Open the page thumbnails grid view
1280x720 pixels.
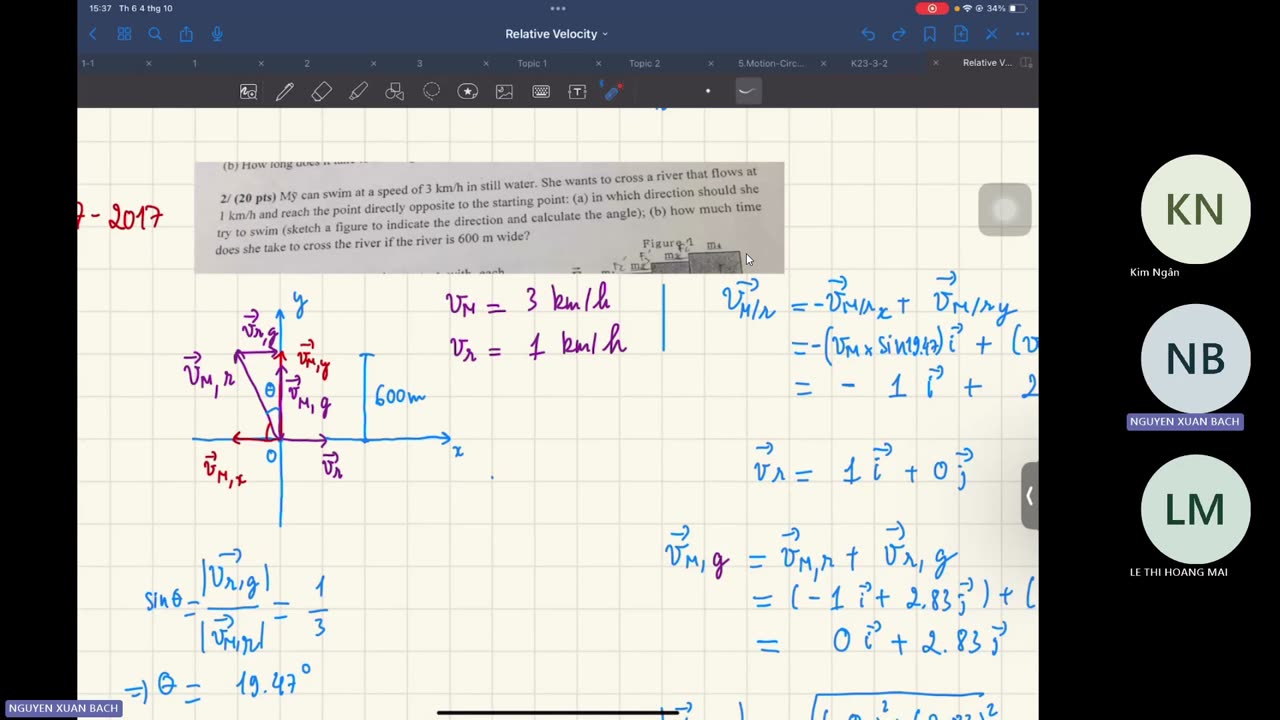pyautogui.click(x=124, y=34)
